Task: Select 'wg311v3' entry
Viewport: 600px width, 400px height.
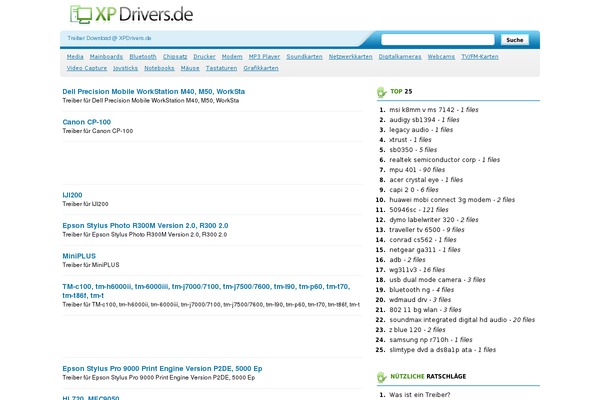Action: click(403, 270)
